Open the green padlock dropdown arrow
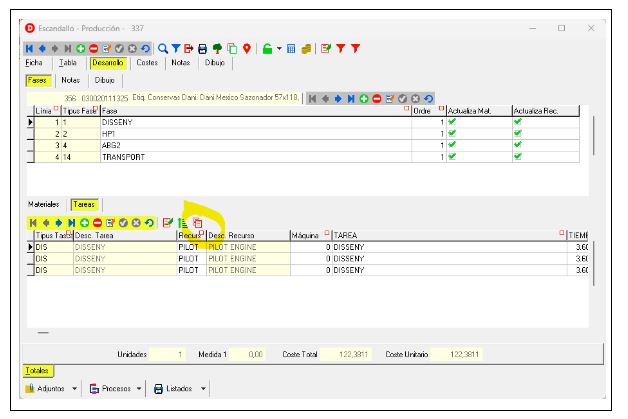The height and width of the screenshot is (419, 628). coord(277,47)
